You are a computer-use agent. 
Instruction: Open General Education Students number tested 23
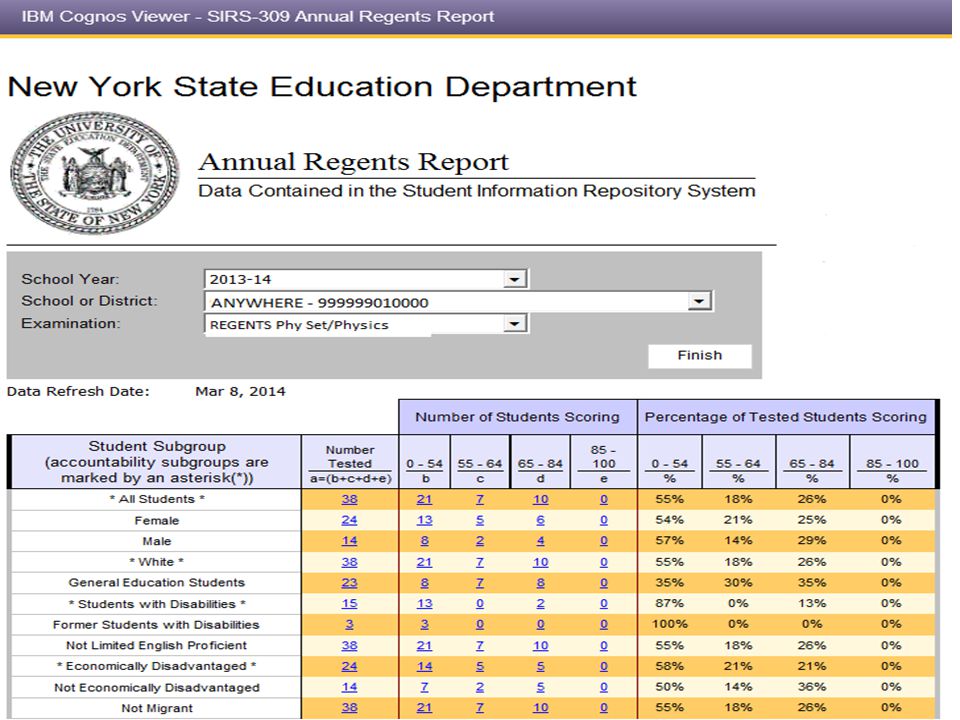click(350, 583)
